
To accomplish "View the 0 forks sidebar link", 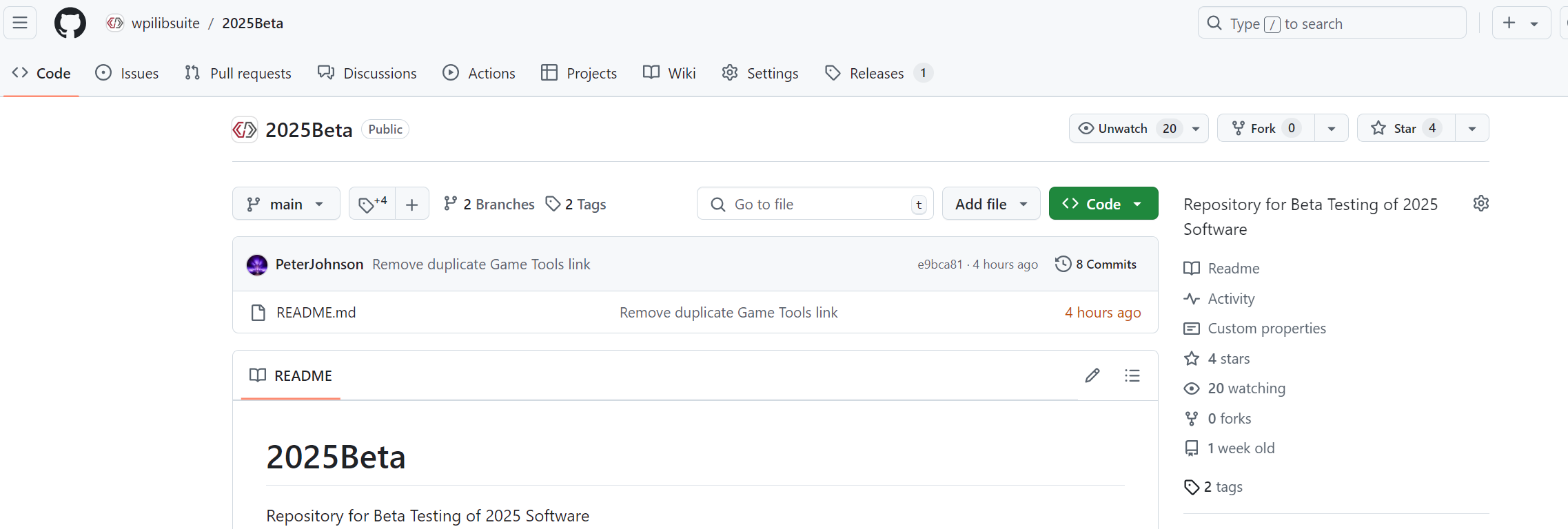I will pyautogui.click(x=1218, y=419).
